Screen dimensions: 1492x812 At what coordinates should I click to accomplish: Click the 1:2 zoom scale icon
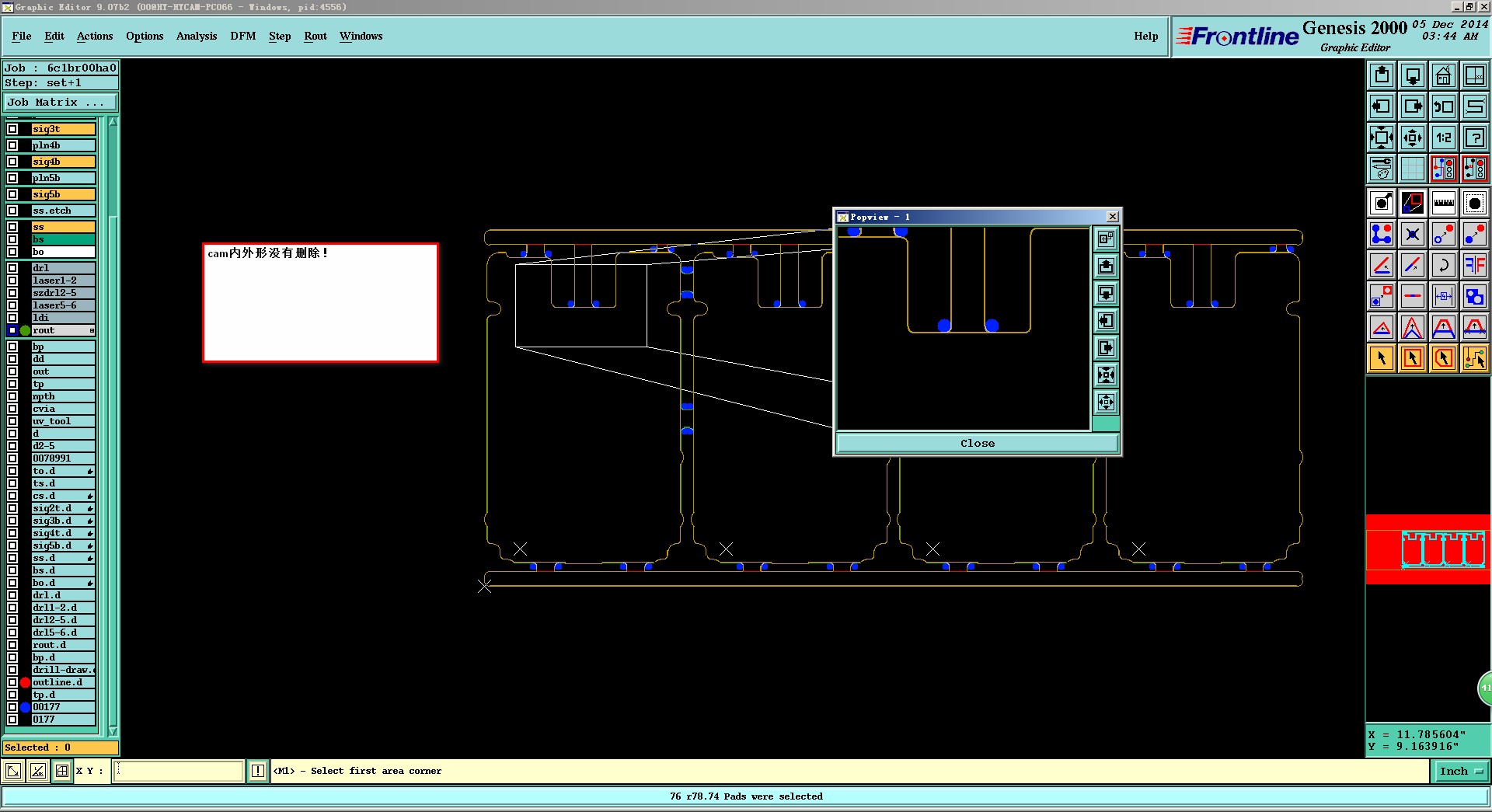coord(1444,138)
